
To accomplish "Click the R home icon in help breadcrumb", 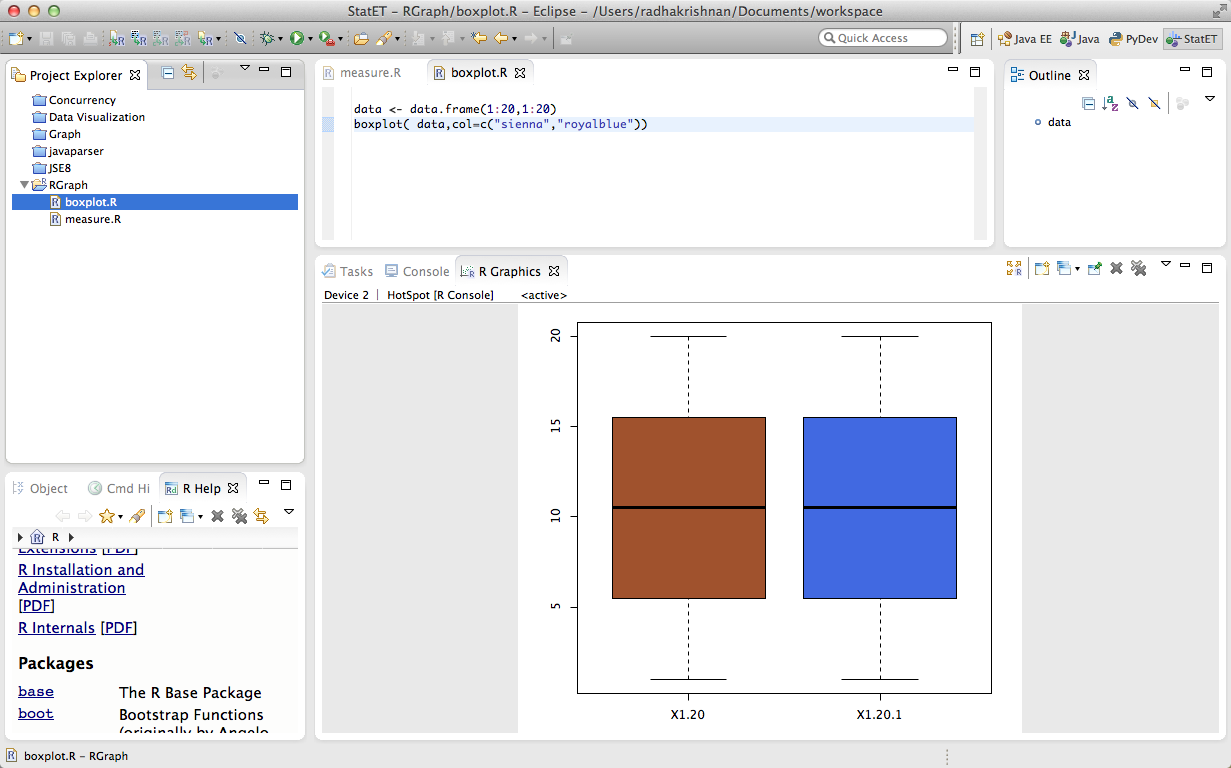I will (x=37, y=537).
